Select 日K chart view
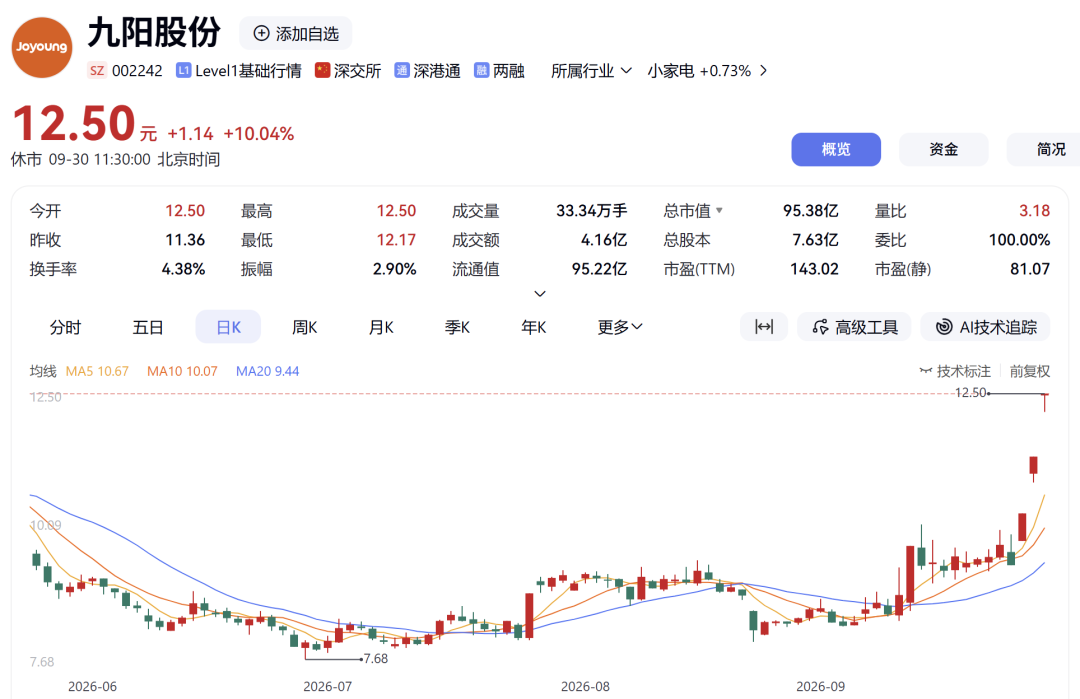 [x=228, y=326]
